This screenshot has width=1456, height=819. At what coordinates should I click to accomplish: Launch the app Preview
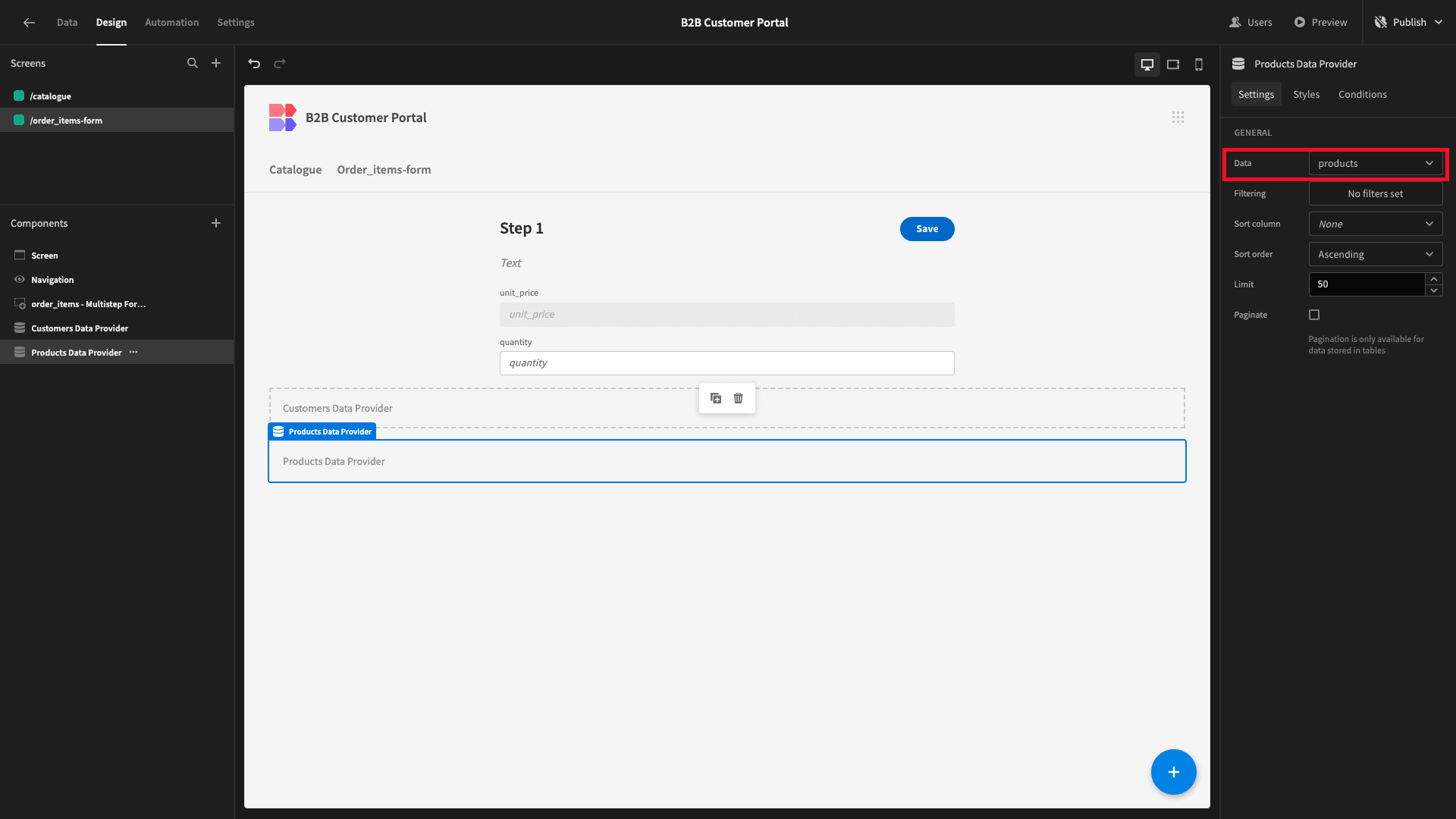click(1320, 22)
